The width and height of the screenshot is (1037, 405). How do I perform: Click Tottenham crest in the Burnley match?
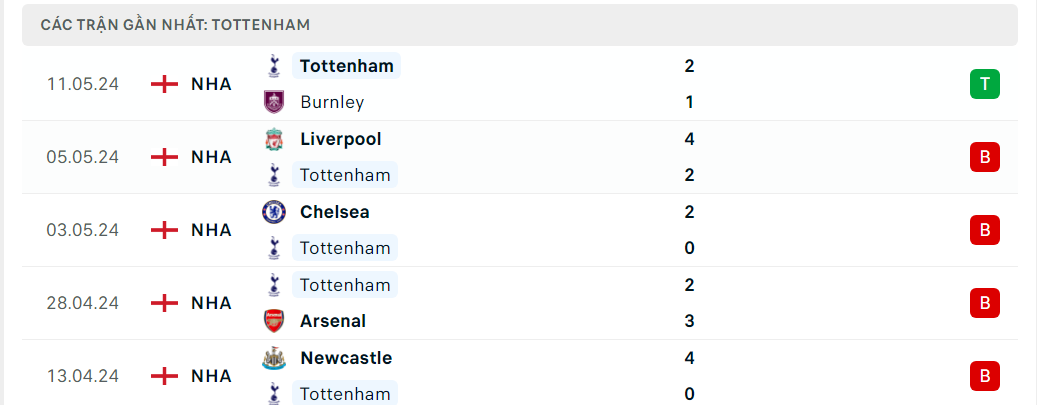point(273,66)
